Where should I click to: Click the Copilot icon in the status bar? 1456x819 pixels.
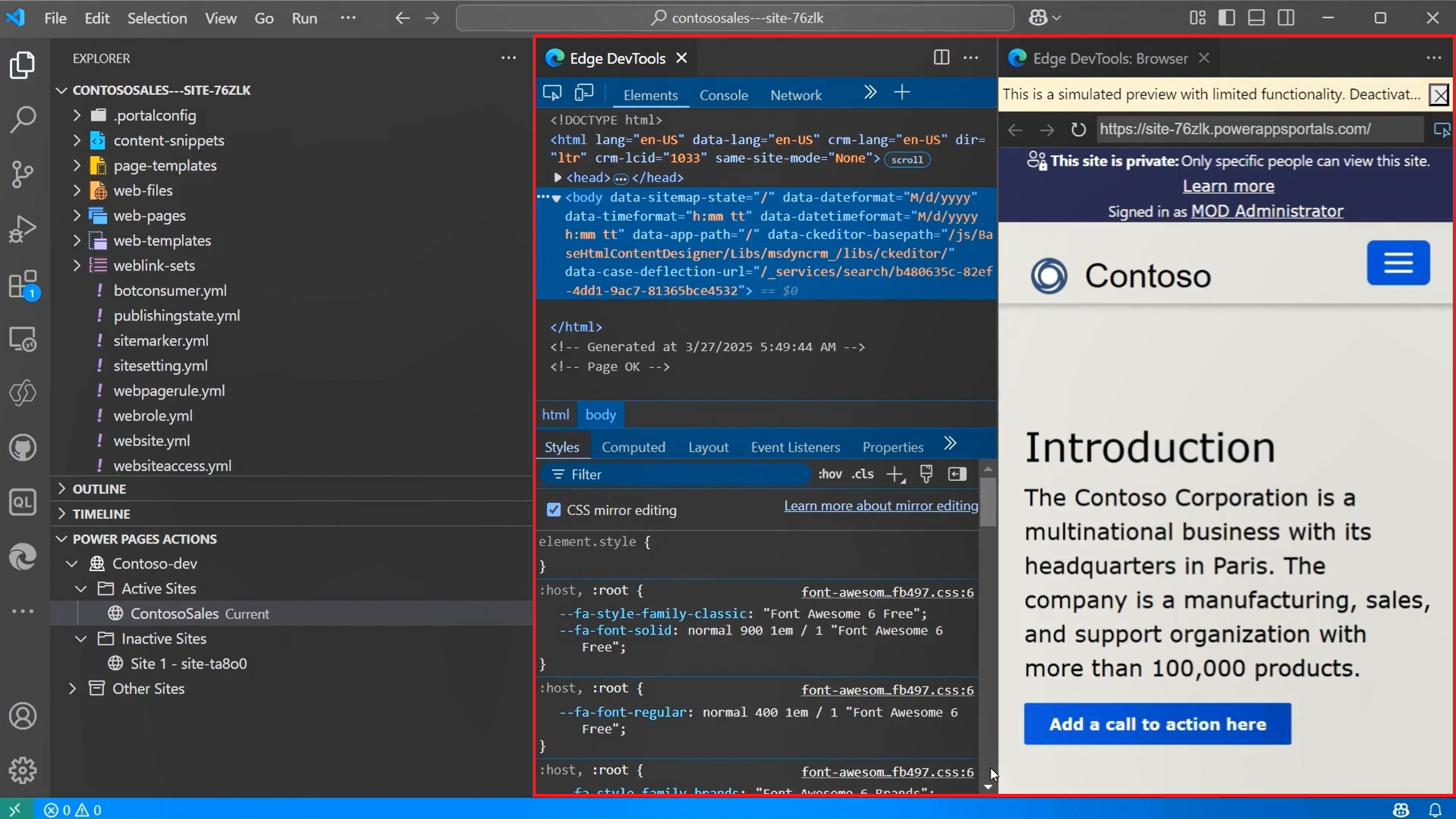click(1399, 809)
